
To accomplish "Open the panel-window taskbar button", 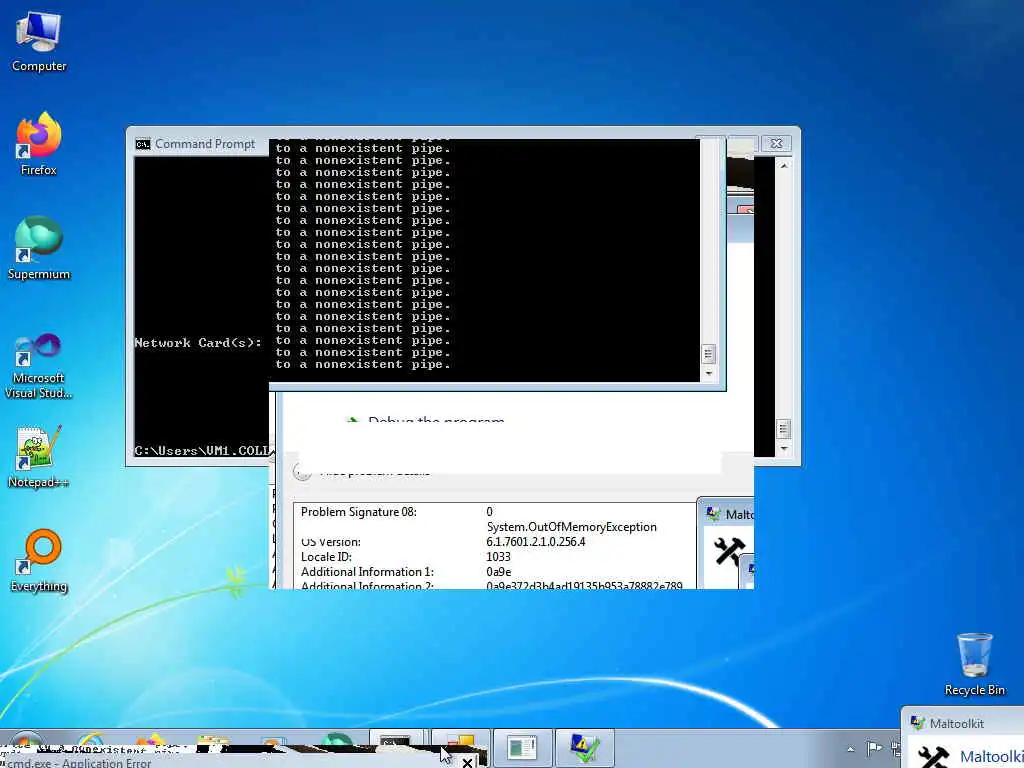I will (522, 746).
